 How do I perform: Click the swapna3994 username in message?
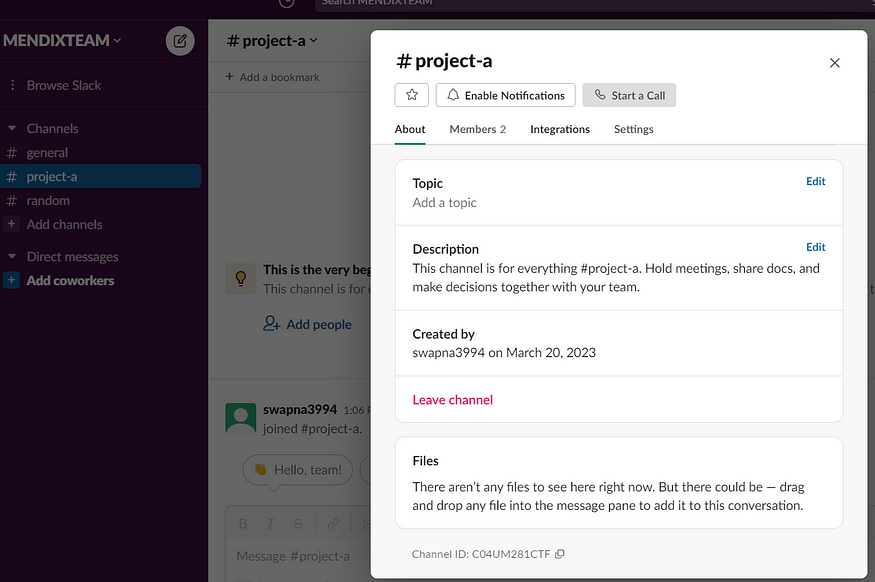[x=300, y=410]
